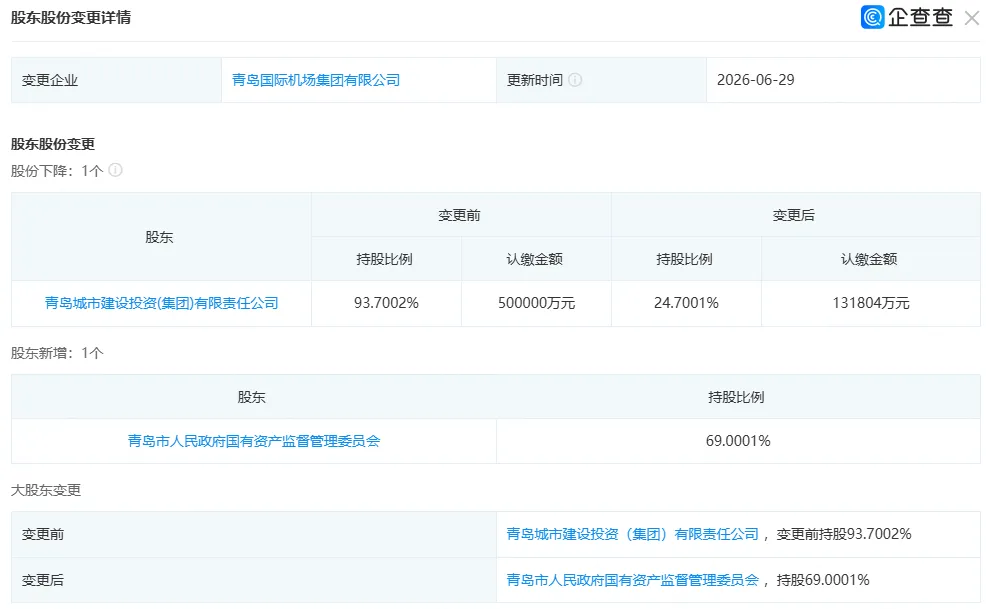This screenshot has height=609, width=986.
Task: Select the 24.7001% post-change shareholding cell
Action: tap(686, 303)
